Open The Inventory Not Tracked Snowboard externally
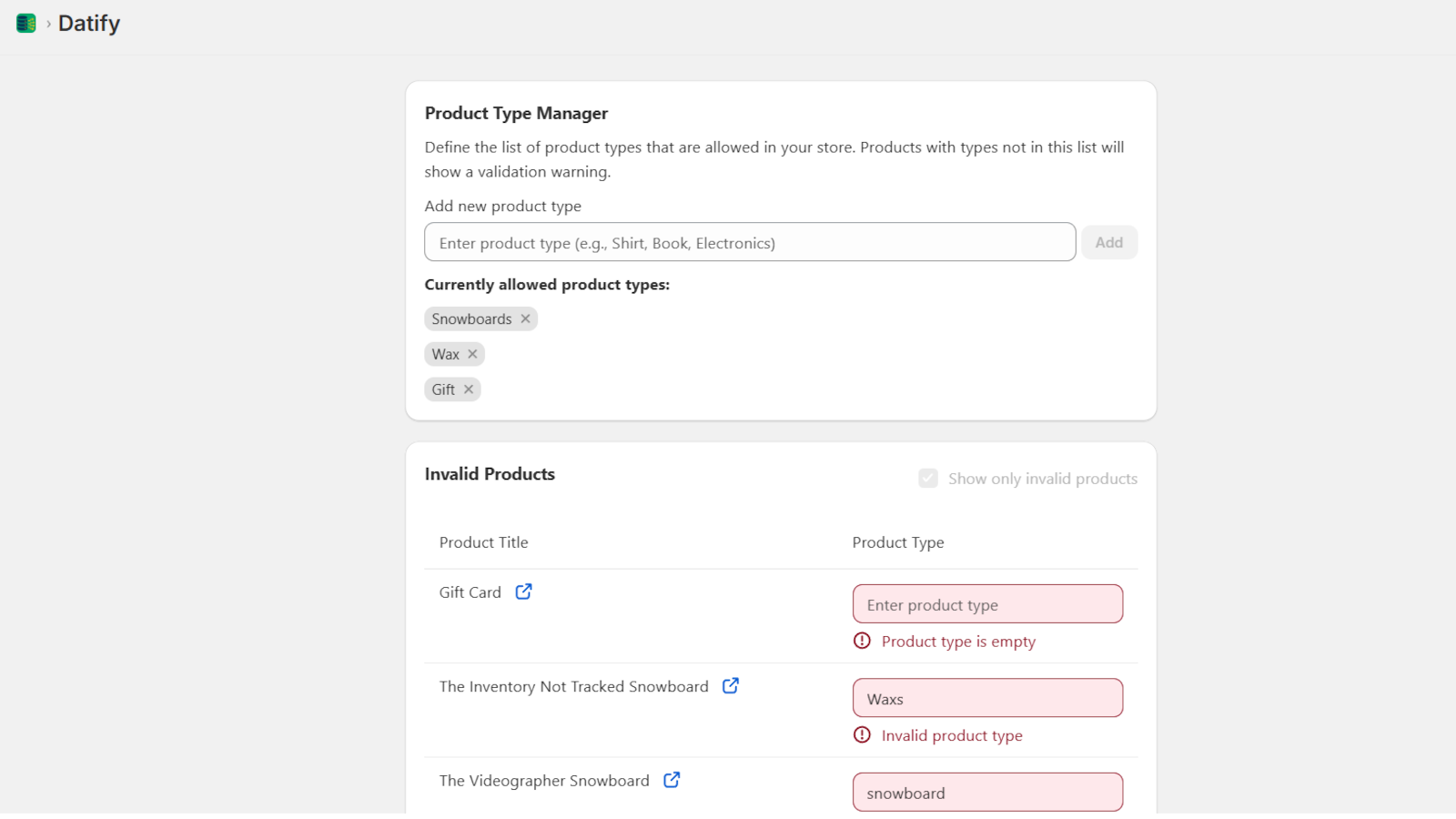Viewport: 1456px width, 819px height. [x=731, y=686]
